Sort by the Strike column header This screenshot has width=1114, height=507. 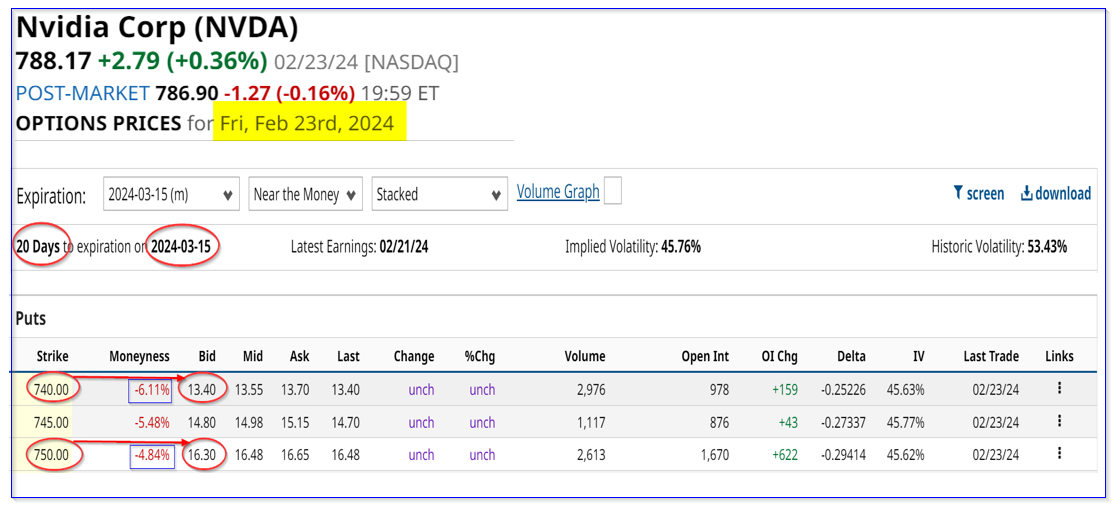53,356
